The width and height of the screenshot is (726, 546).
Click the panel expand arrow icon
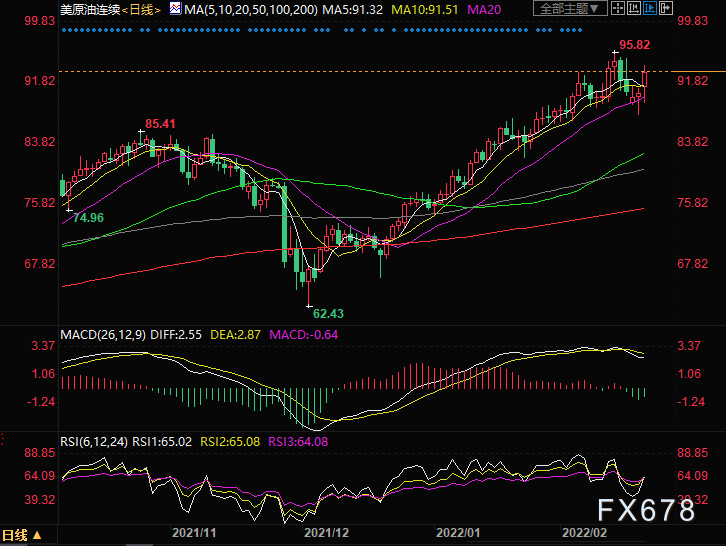(x=666, y=8)
